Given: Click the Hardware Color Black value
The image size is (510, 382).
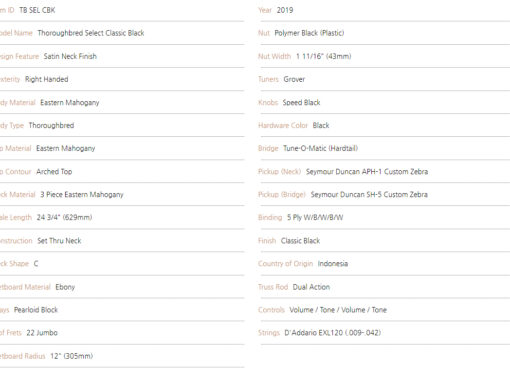Looking at the screenshot, I should click(x=321, y=125).
